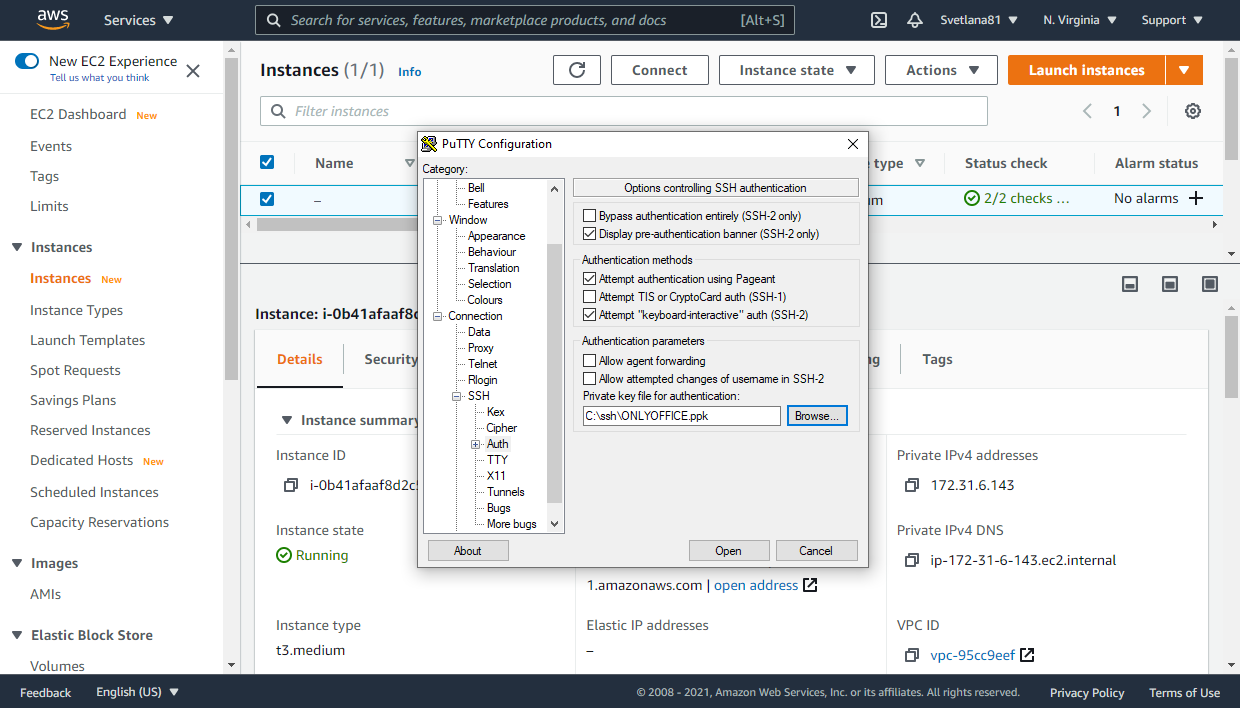Click the PuTTY Configuration title icon
The height and width of the screenshot is (708, 1240).
point(429,143)
